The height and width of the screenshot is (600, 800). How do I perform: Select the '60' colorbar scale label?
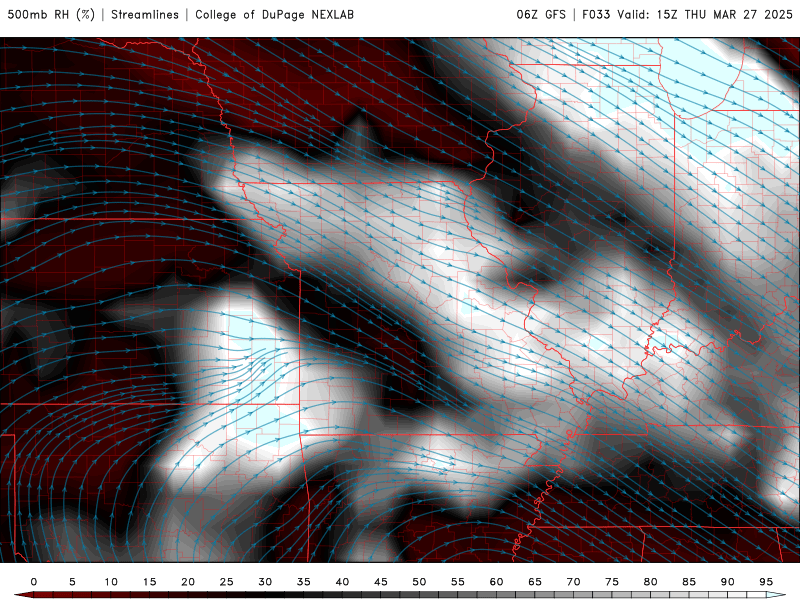coord(496,582)
